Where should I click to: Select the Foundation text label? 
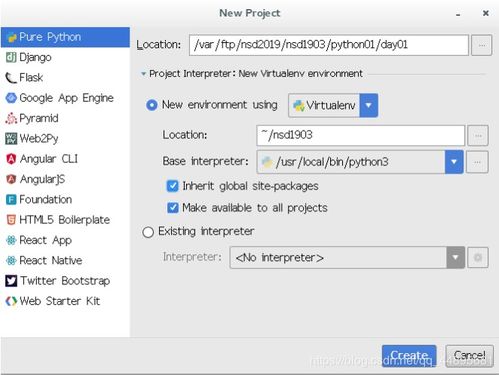[x=46, y=200]
